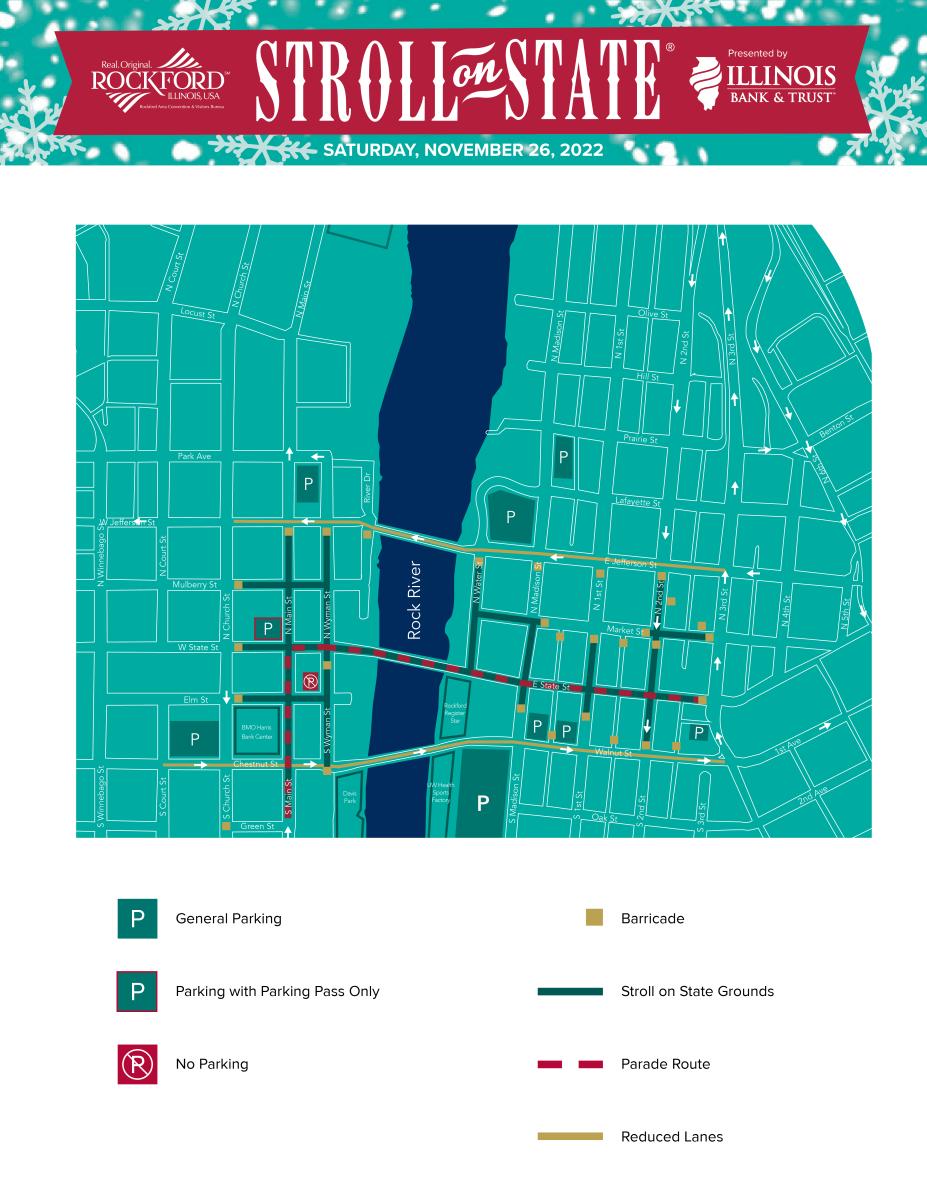Click the Prairie St label
927x1200 pixels.
[x=640, y=439]
